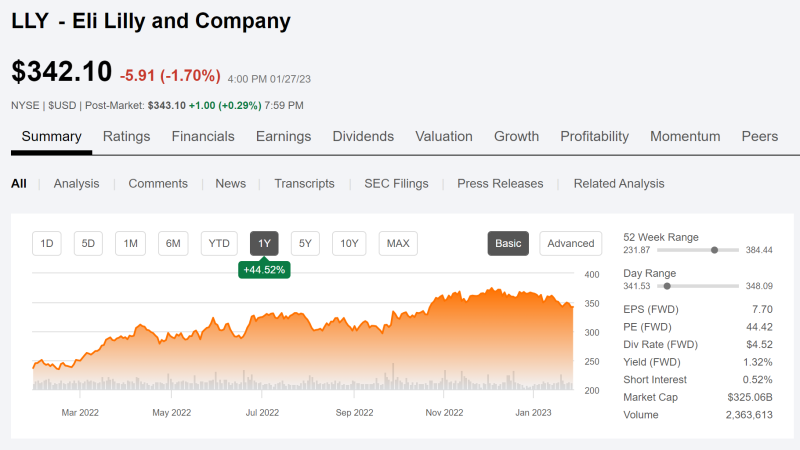Open the Related Analysis filter

click(619, 184)
